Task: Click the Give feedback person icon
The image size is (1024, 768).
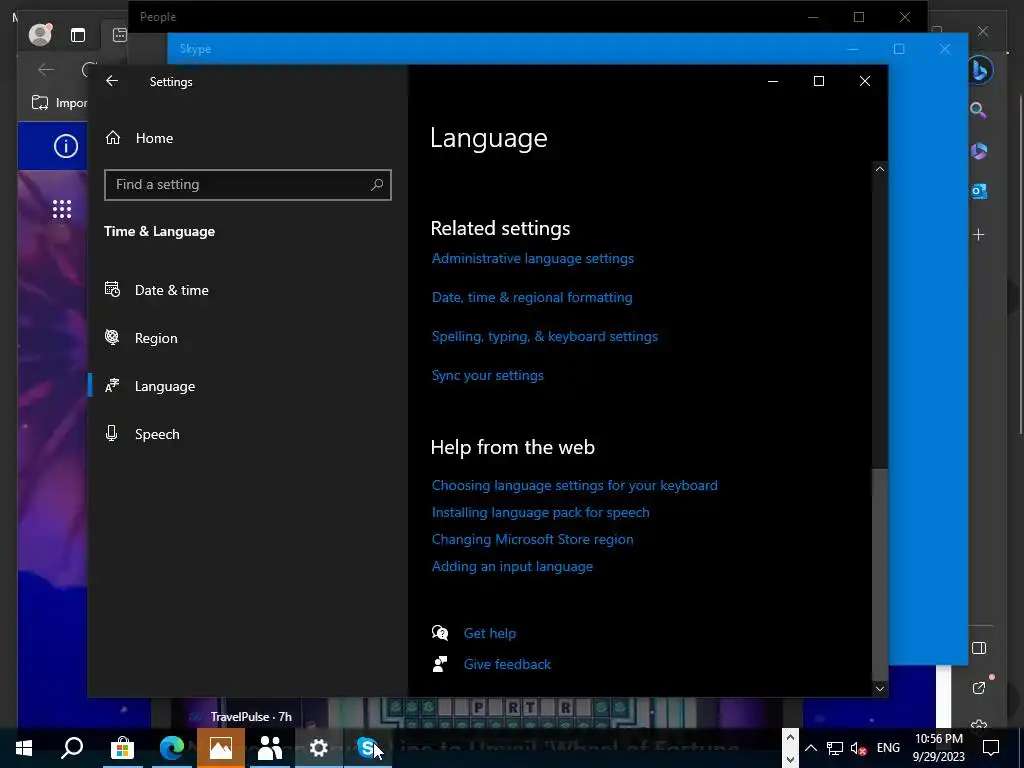Action: coord(440,664)
